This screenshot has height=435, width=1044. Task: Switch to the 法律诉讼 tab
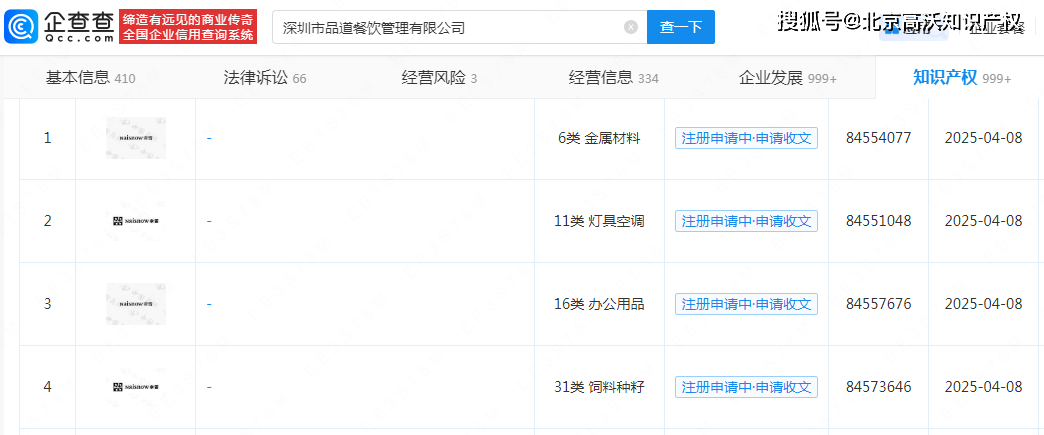pos(265,78)
